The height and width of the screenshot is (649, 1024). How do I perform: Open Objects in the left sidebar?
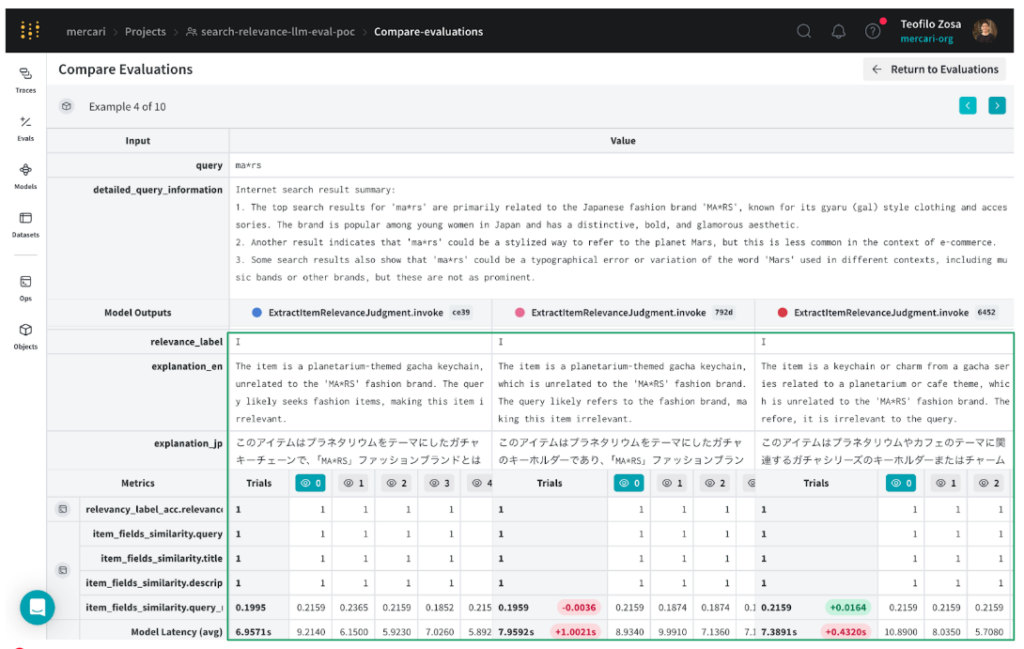(x=26, y=335)
